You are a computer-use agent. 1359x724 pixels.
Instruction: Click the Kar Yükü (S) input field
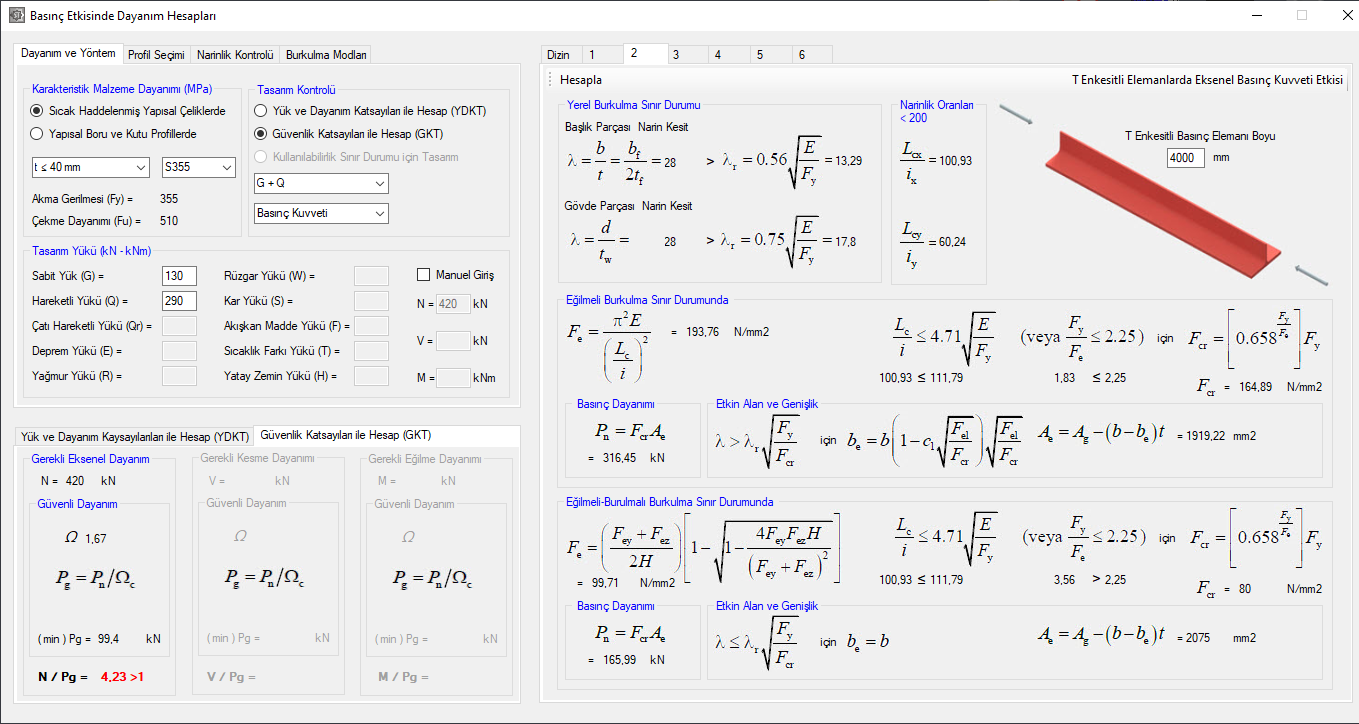click(x=371, y=300)
